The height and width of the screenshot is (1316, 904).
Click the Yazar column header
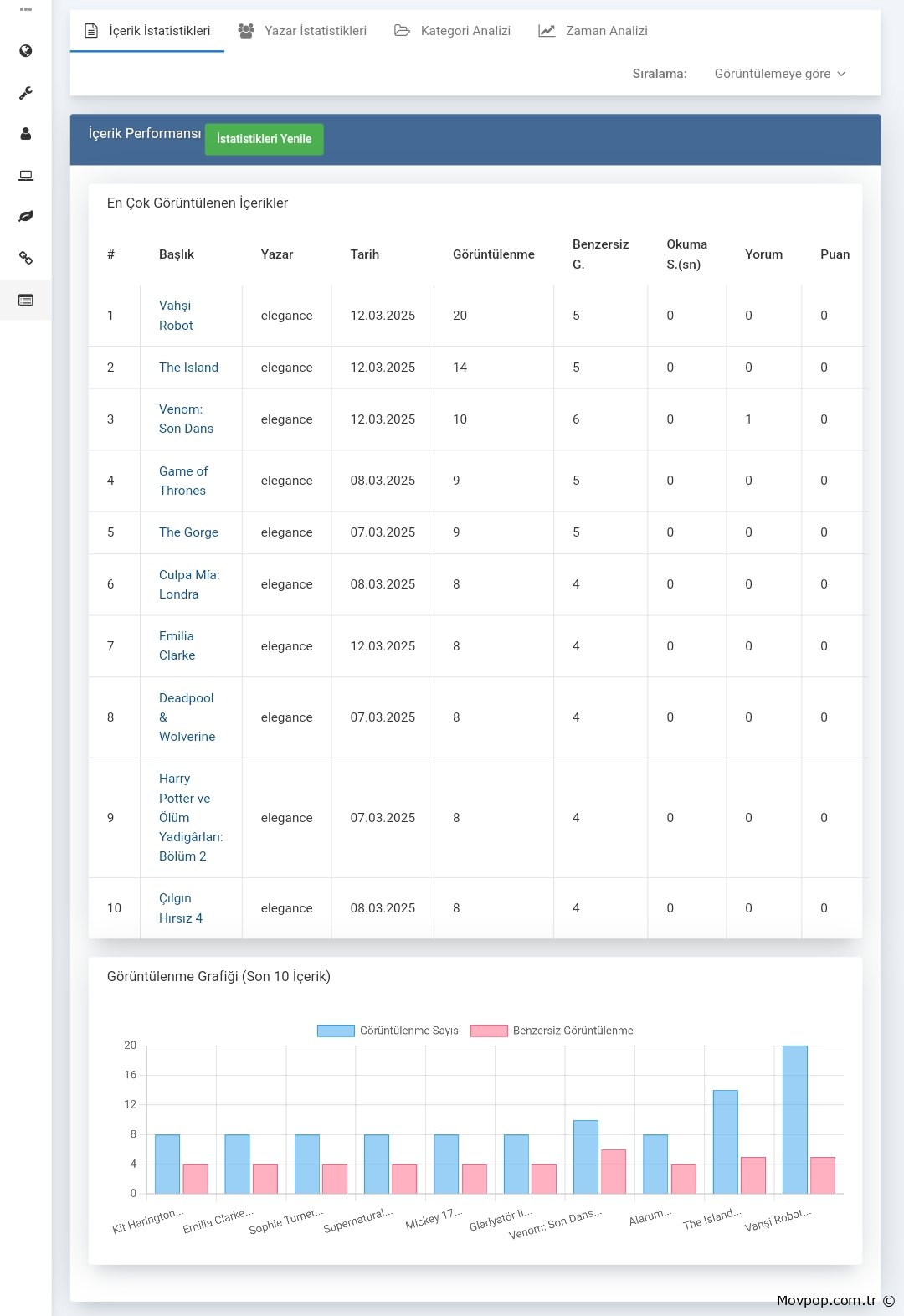[277, 254]
